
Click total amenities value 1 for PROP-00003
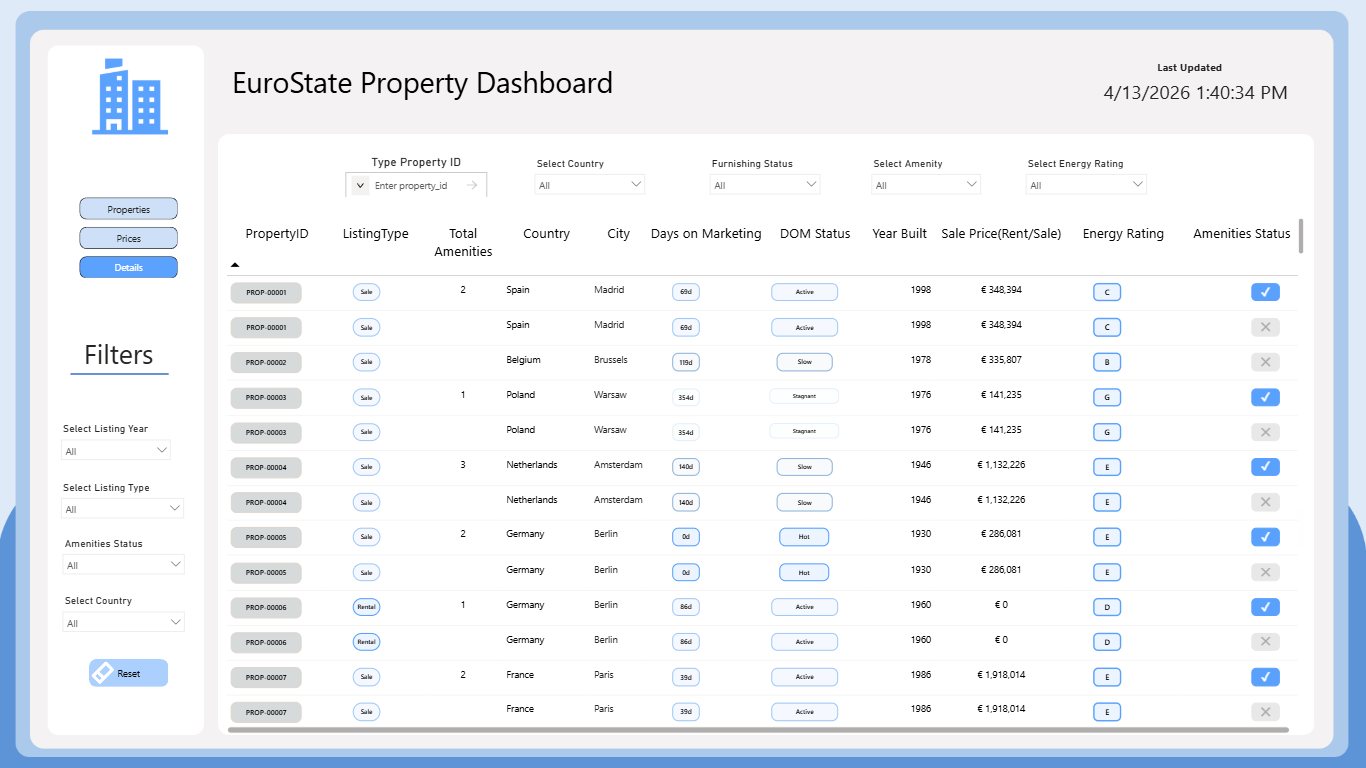coord(463,395)
